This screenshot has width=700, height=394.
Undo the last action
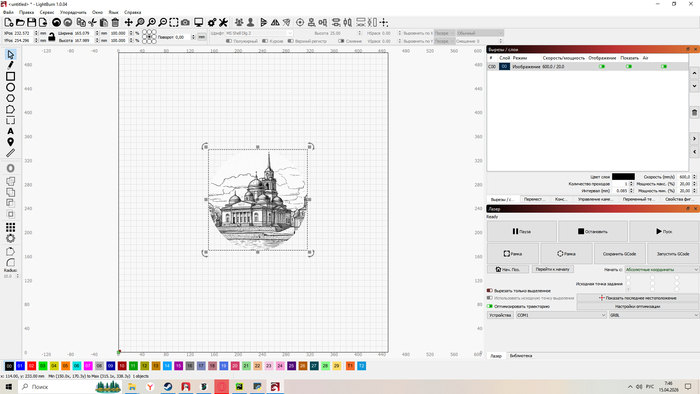56,22
